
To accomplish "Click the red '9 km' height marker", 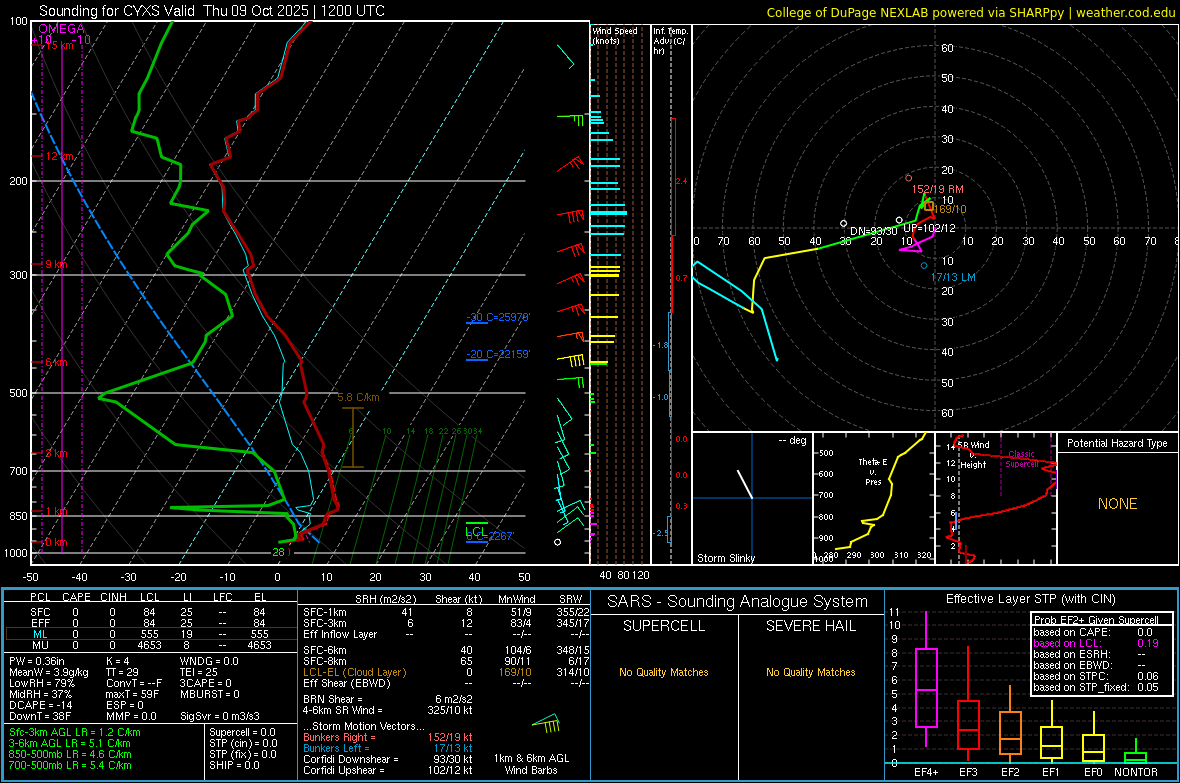I will click(x=56, y=264).
